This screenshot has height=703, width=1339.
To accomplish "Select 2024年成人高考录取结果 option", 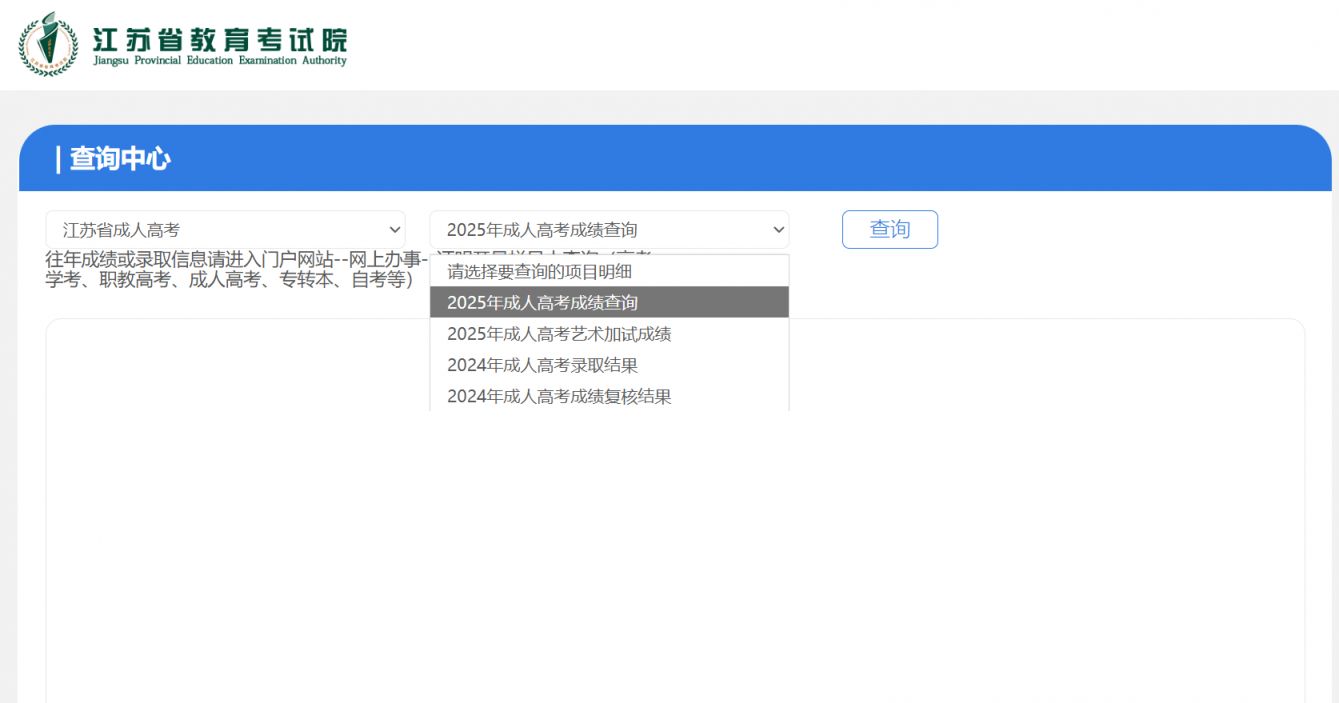I will coord(544,365).
